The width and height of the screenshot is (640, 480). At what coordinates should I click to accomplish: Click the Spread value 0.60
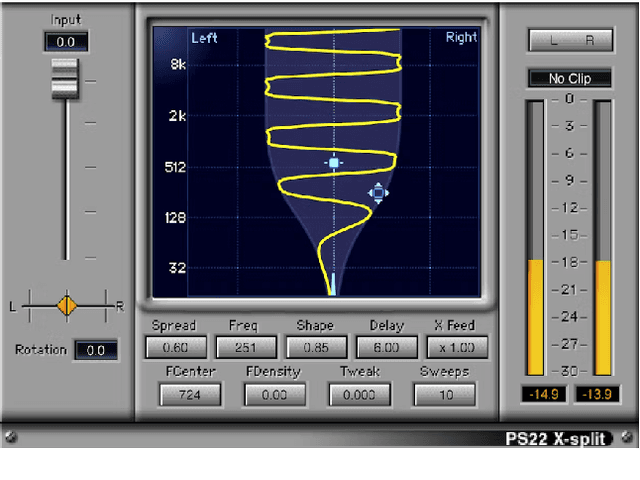175,348
